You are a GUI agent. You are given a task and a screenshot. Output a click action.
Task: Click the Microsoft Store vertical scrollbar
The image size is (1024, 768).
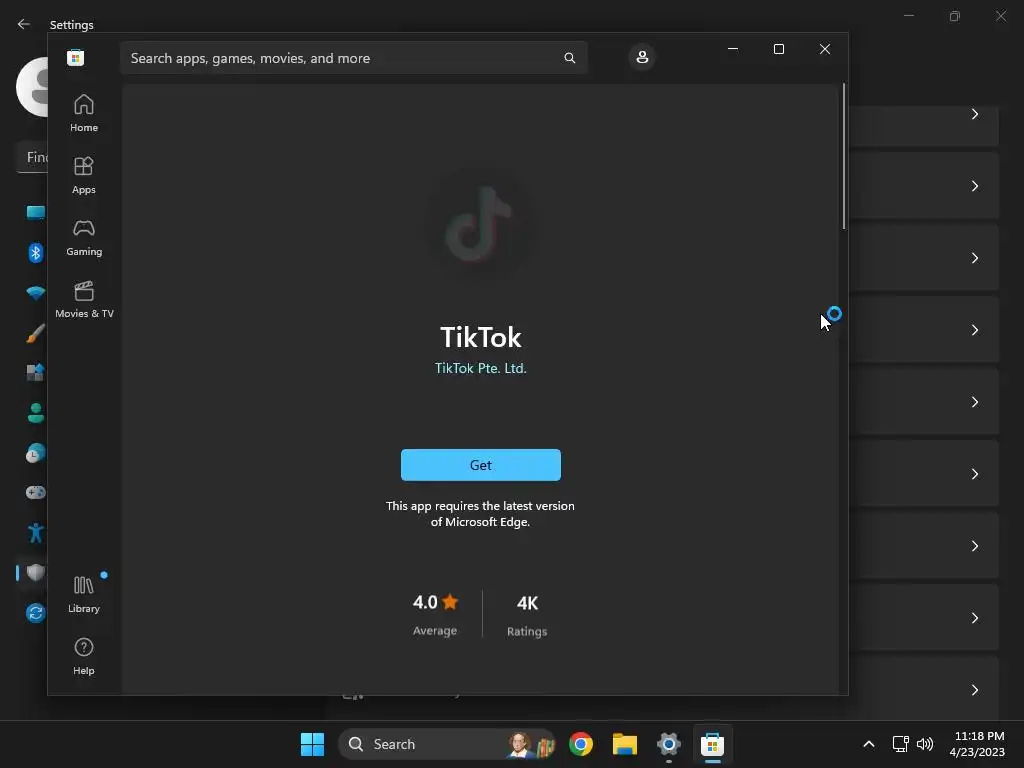pos(844,157)
